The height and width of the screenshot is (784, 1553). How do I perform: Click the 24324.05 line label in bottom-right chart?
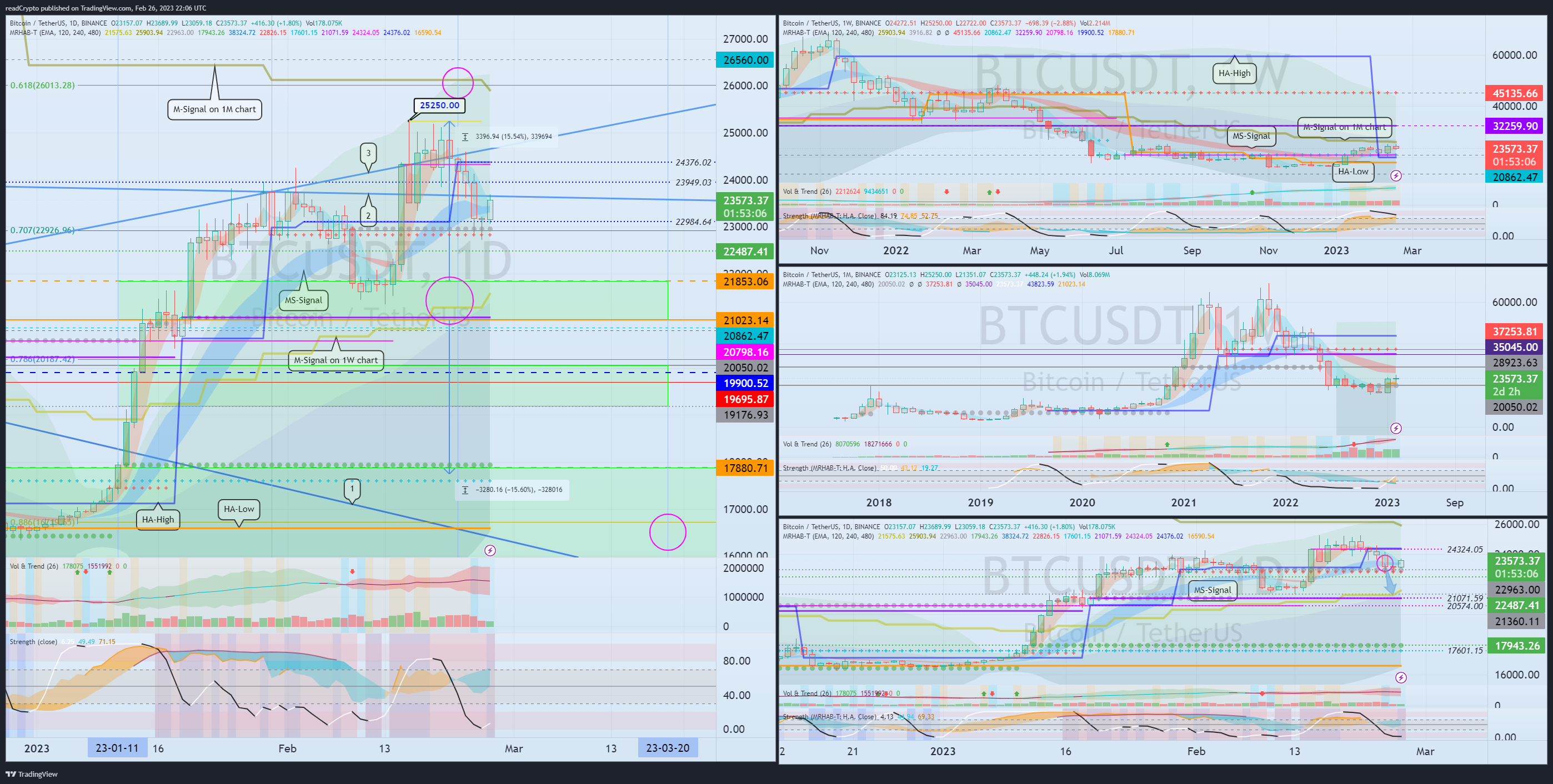point(1464,550)
